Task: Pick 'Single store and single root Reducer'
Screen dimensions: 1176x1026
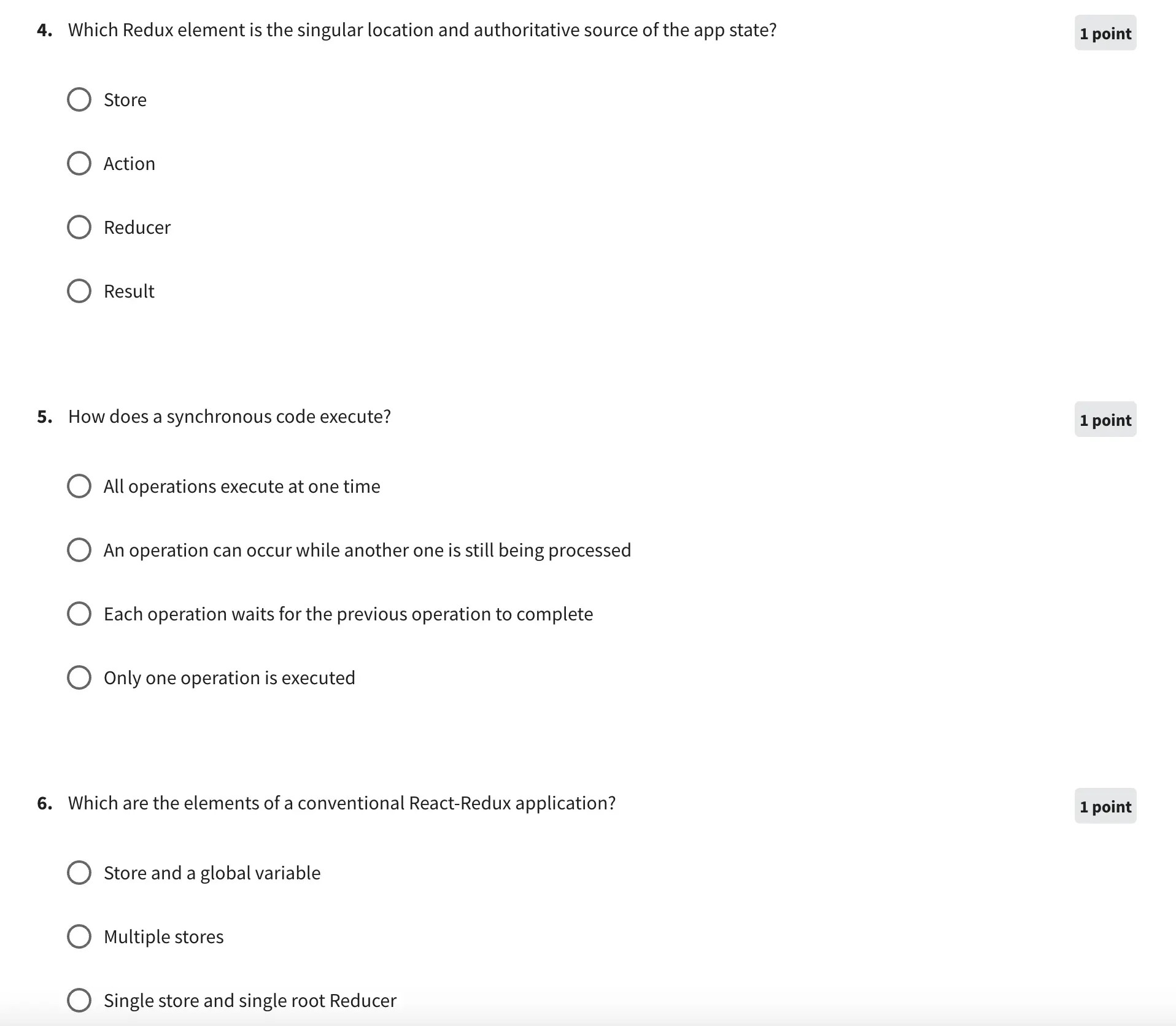Action: click(79, 1000)
